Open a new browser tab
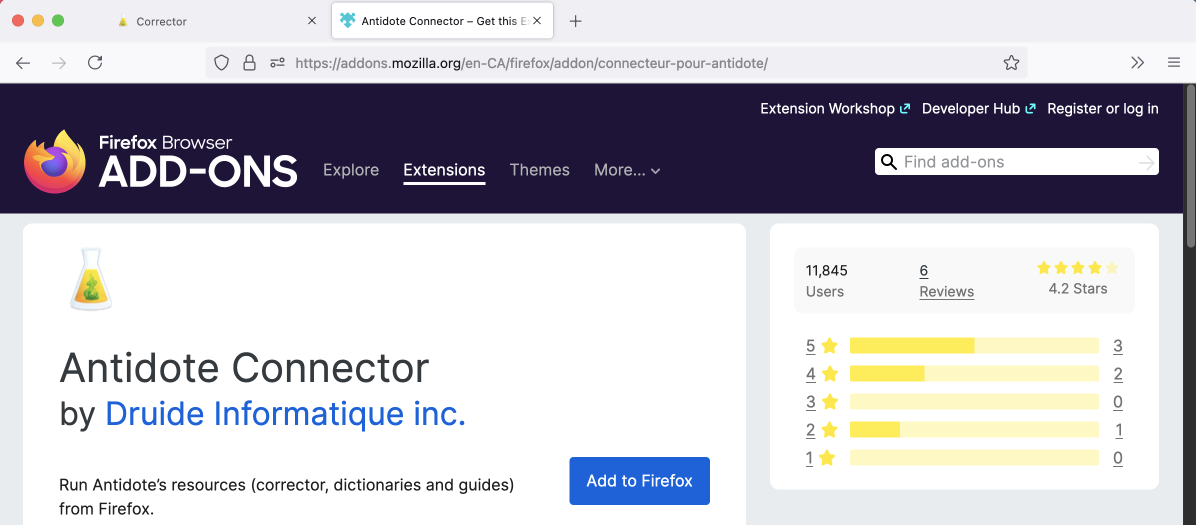Viewport: 1196px width, 525px height. pyautogui.click(x=575, y=21)
